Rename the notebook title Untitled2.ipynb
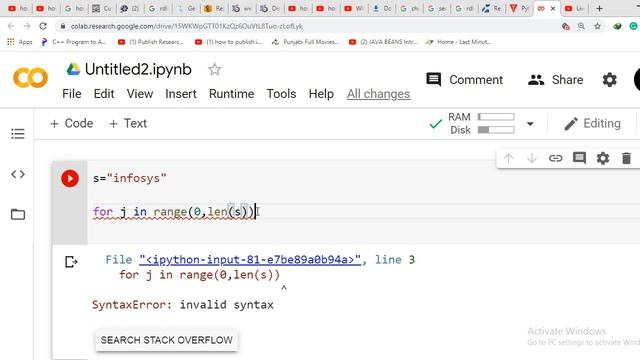Viewport: 640px width, 360px height. click(138, 69)
